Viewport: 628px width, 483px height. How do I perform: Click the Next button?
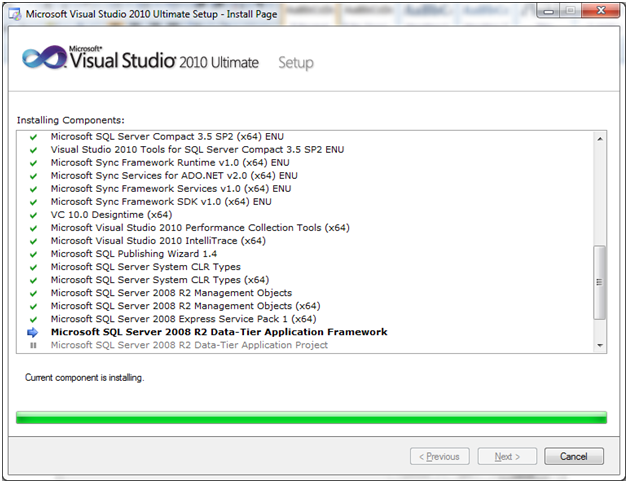pyautogui.click(x=507, y=456)
